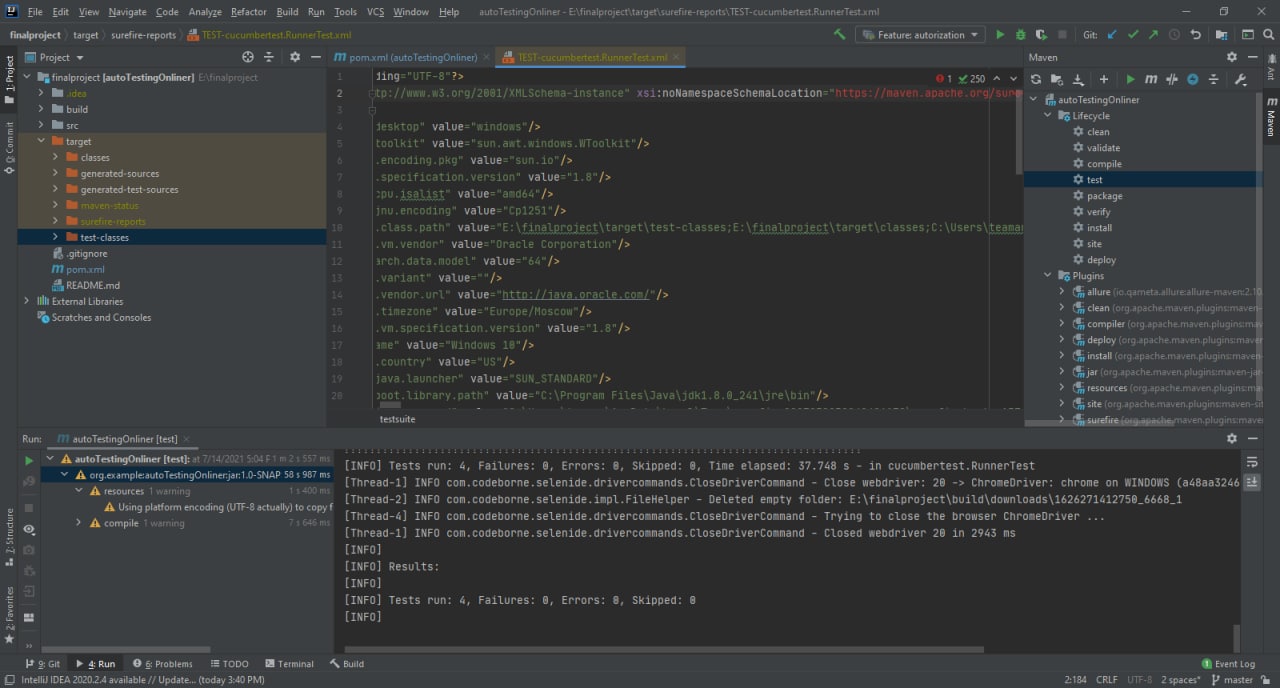Open the Event Log
Screen dimensions: 1280x688
(x=1227, y=664)
